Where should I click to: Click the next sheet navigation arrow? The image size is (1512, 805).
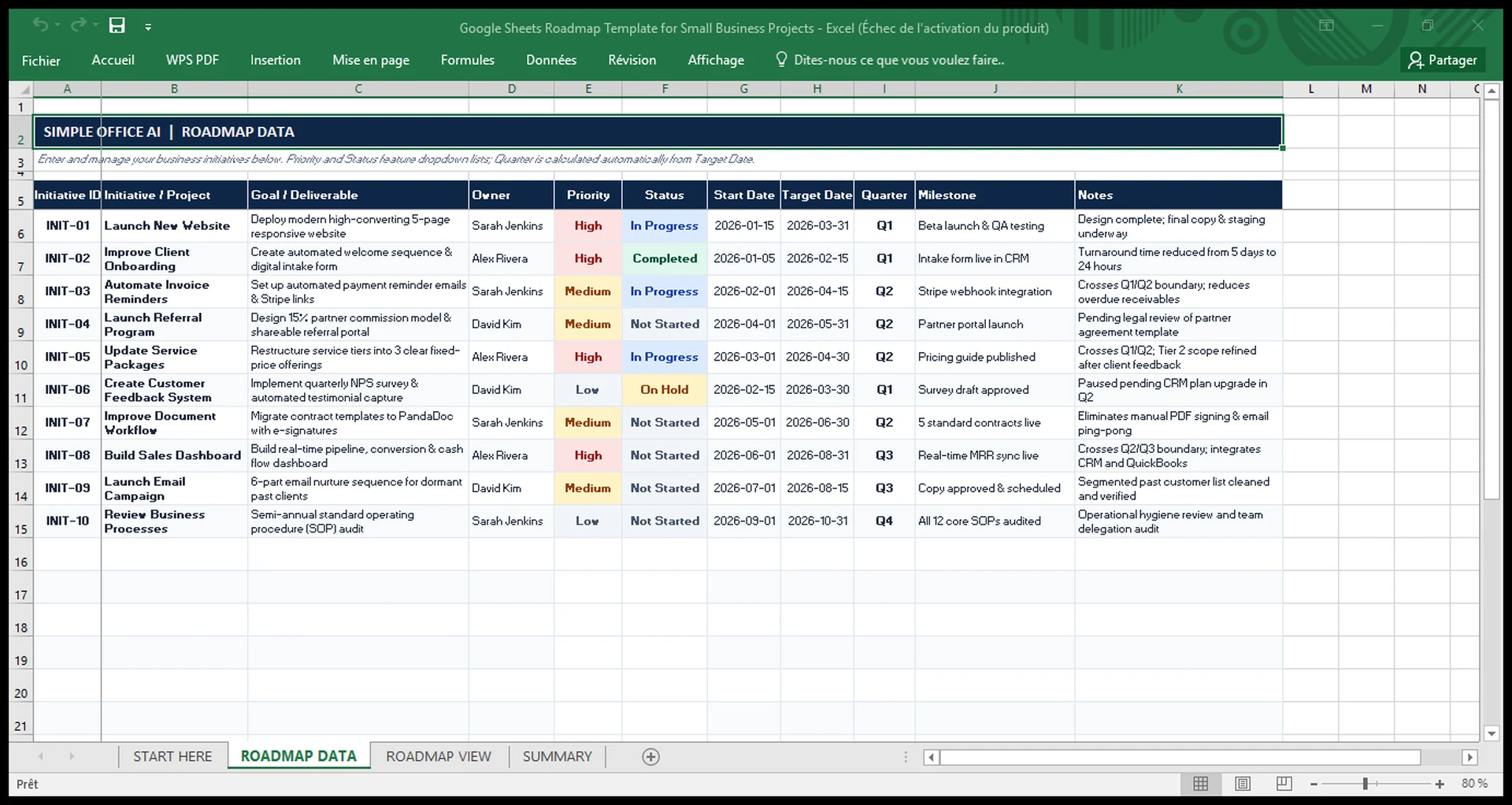pos(71,757)
